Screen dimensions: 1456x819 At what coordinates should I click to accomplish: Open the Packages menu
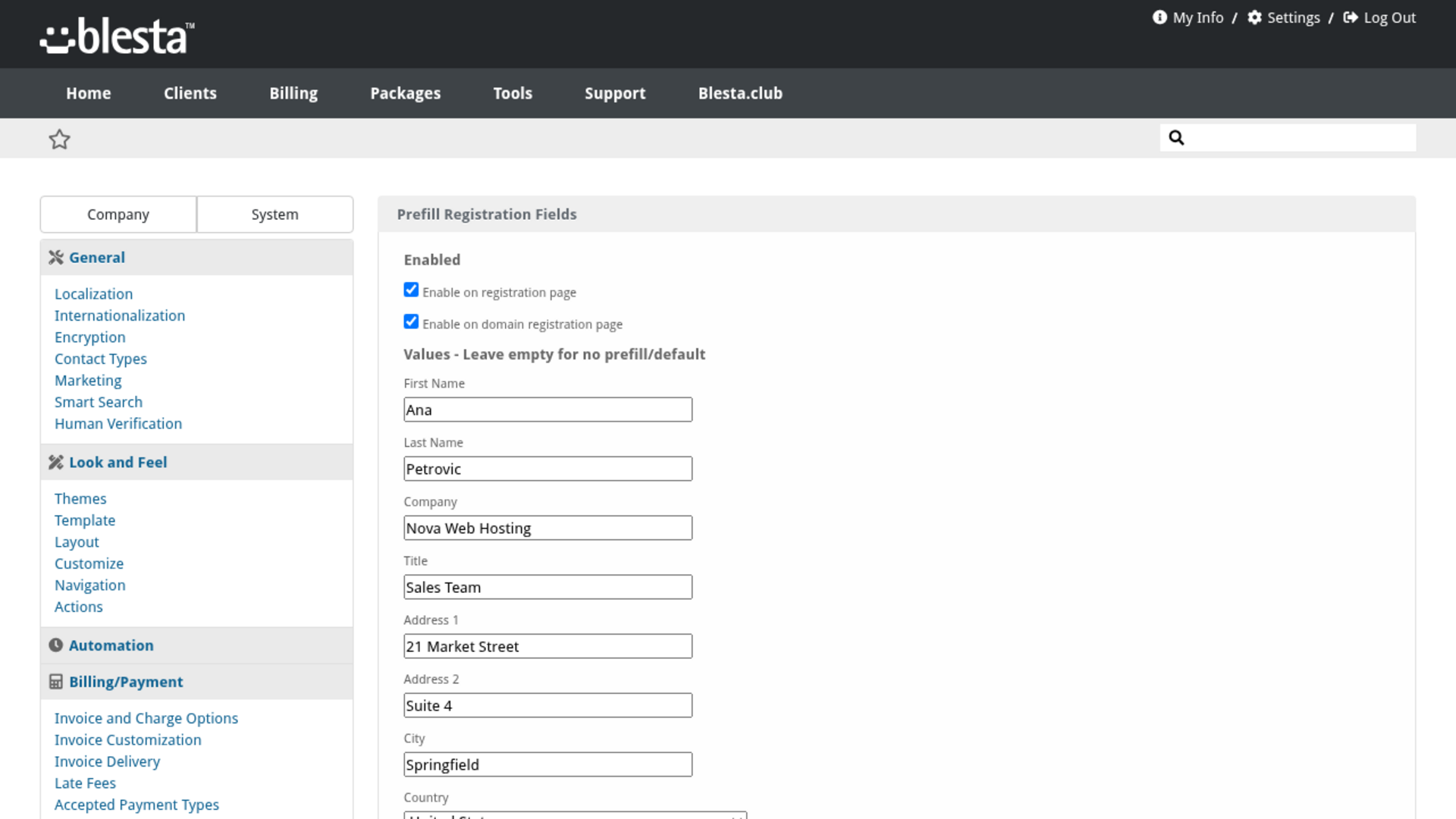pos(406,93)
